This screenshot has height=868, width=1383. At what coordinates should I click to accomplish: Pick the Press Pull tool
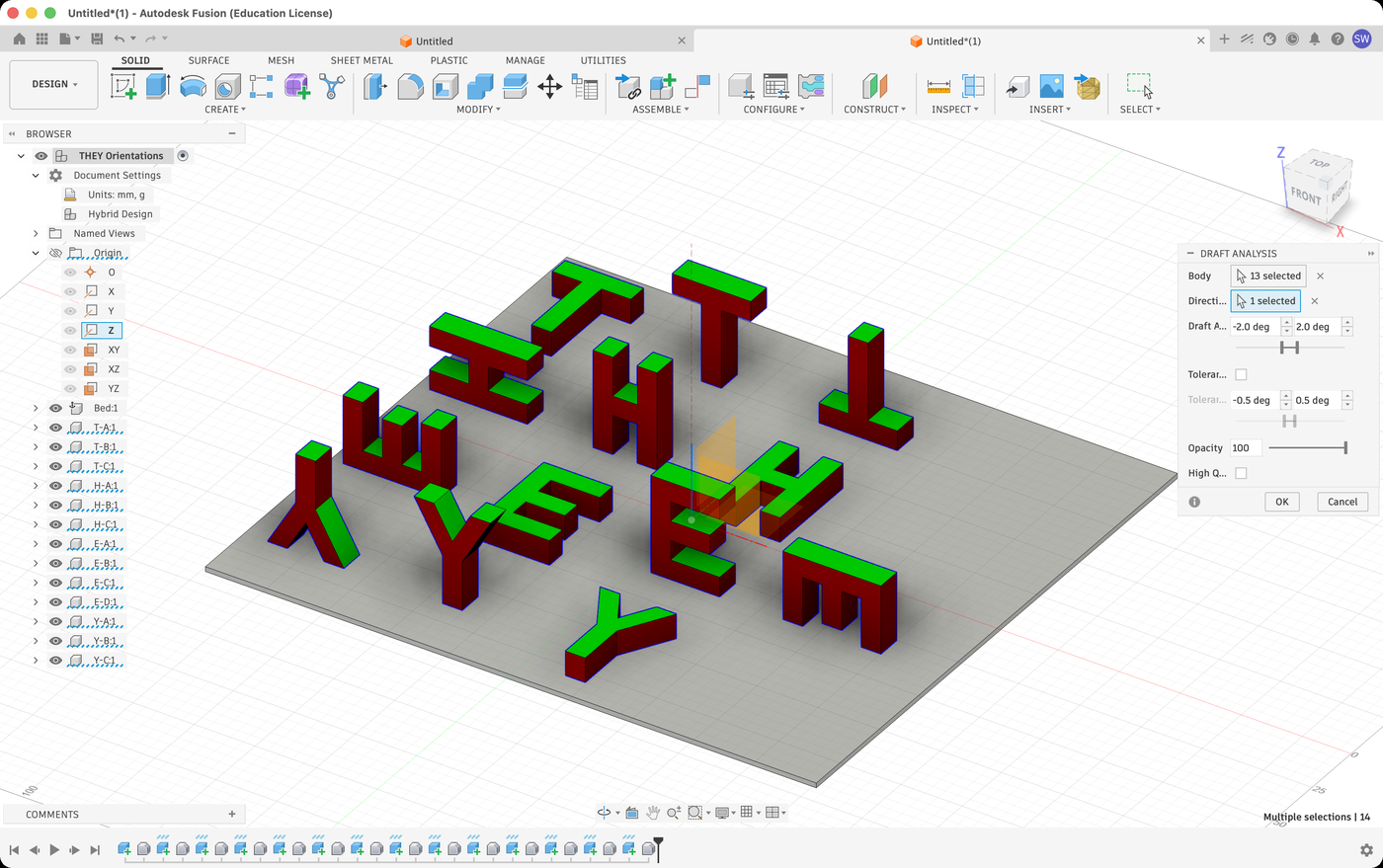(375, 86)
